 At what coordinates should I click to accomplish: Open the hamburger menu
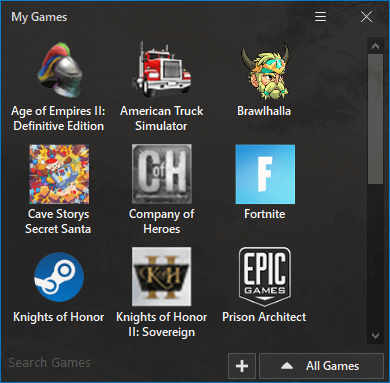coord(320,17)
